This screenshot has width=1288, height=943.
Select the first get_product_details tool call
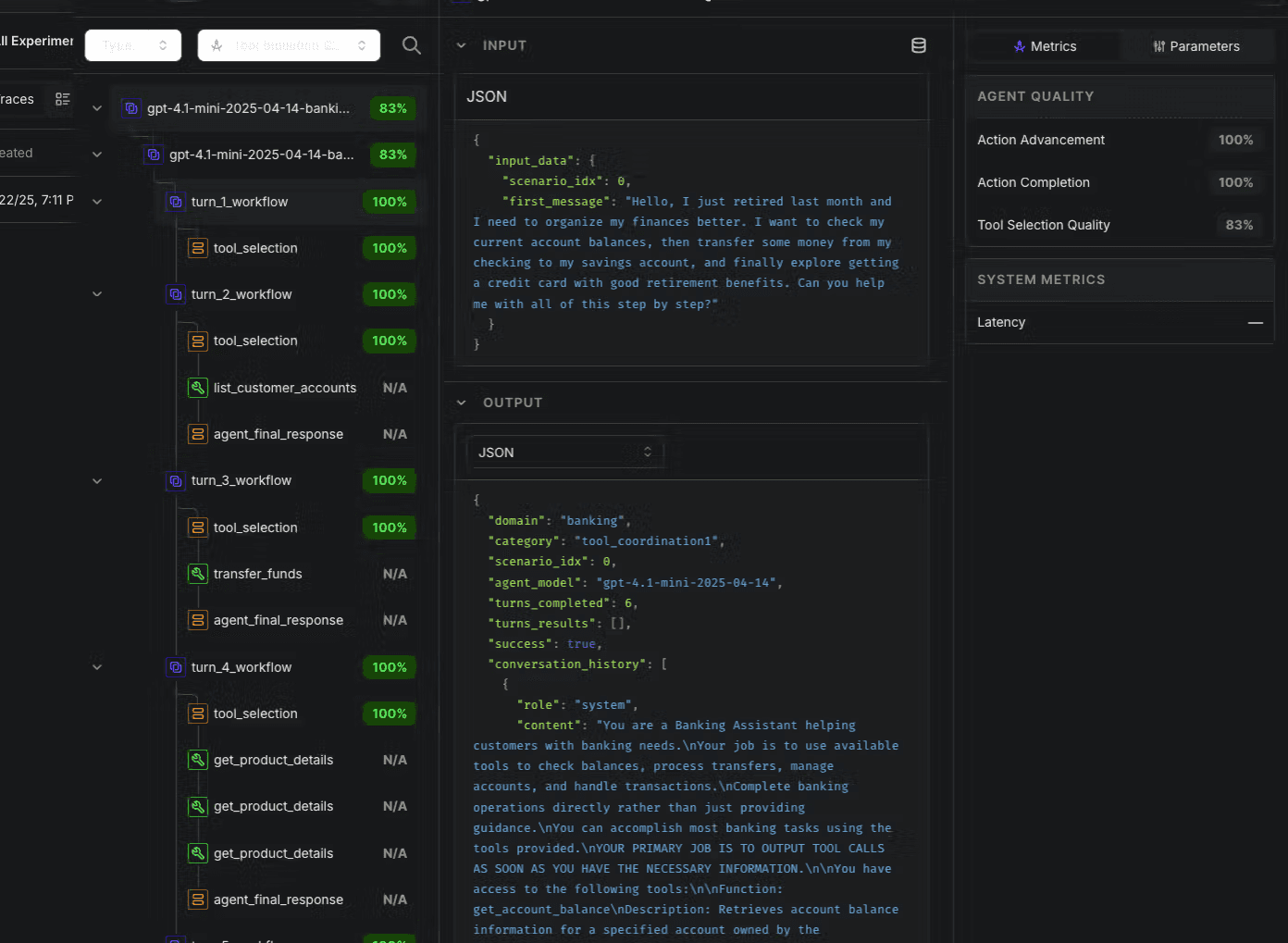pyautogui.click(x=274, y=760)
